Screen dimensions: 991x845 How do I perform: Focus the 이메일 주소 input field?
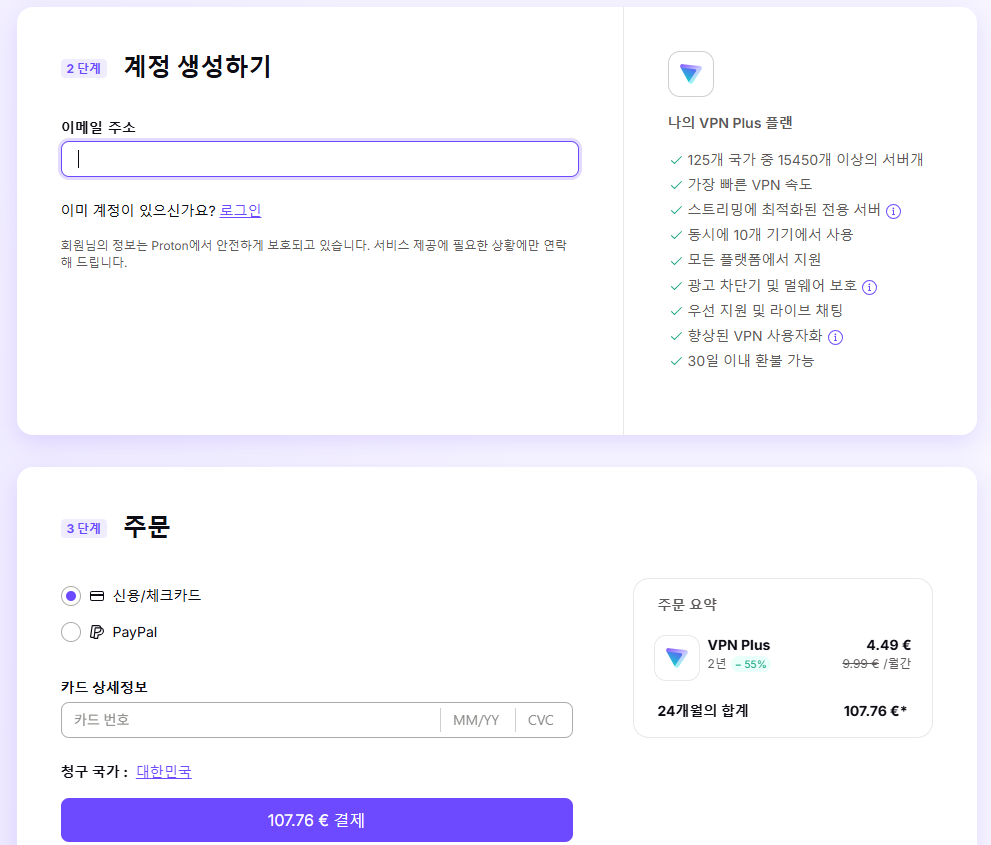click(320, 159)
